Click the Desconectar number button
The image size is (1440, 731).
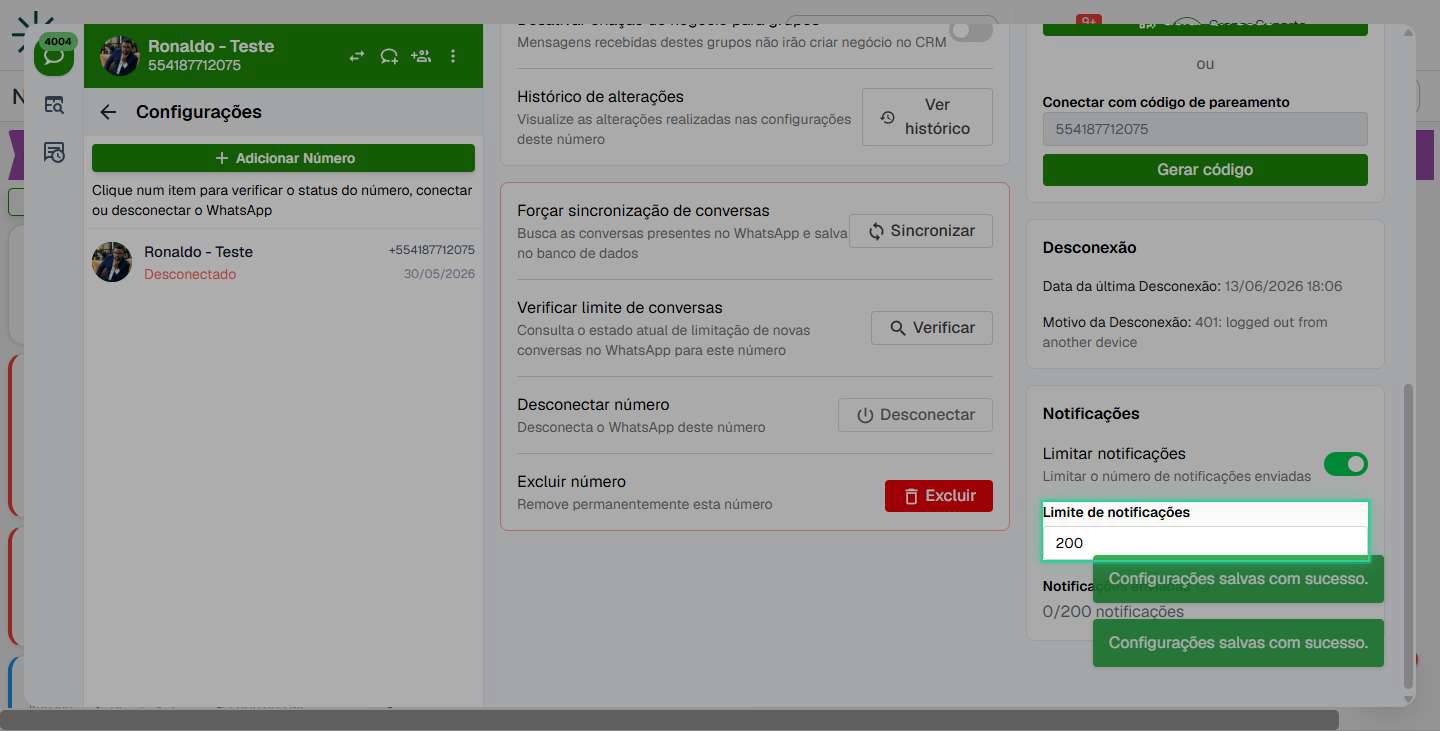[915, 415]
